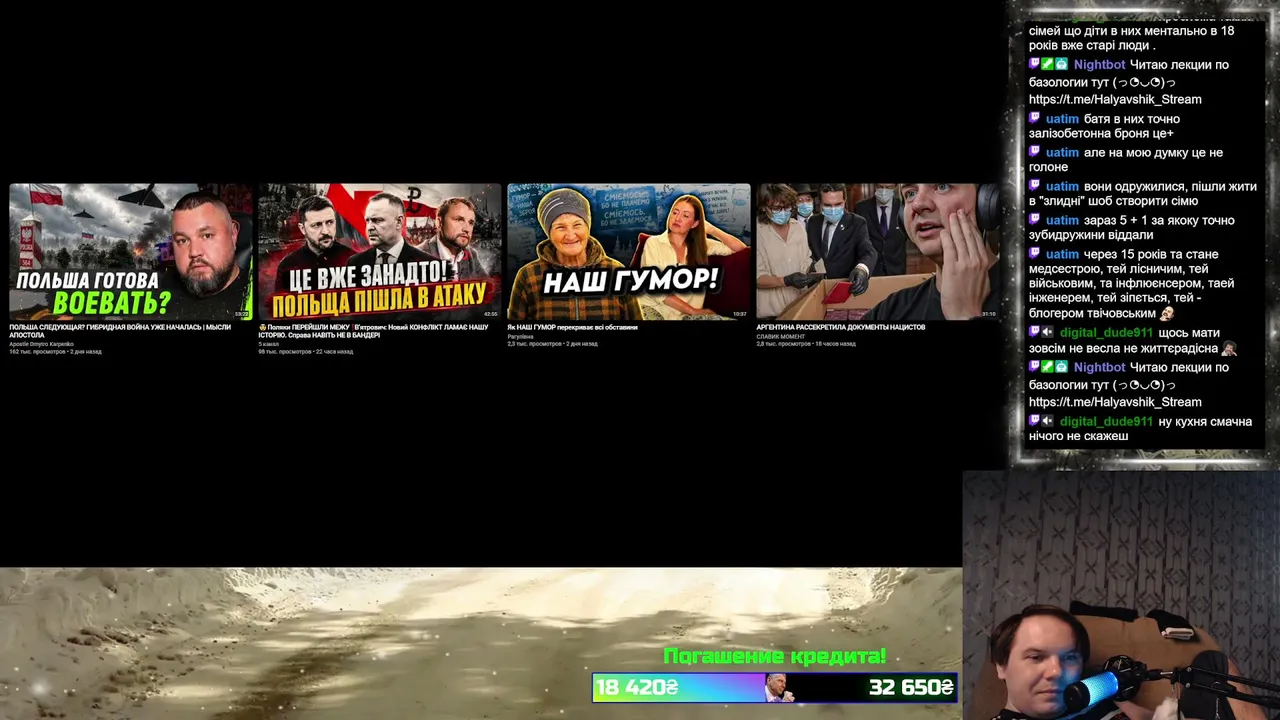Viewport: 1280px width, 720px height.
Task: Click the emoji icon before the 'Поляки ПЕРЕЙШЛИ МЕЖУ' title
Action: (x=261, y=327)
